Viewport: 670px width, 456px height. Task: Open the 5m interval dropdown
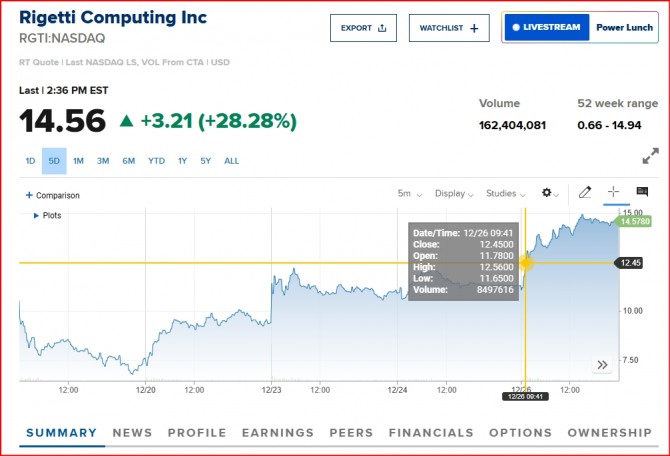click(410, 194)
